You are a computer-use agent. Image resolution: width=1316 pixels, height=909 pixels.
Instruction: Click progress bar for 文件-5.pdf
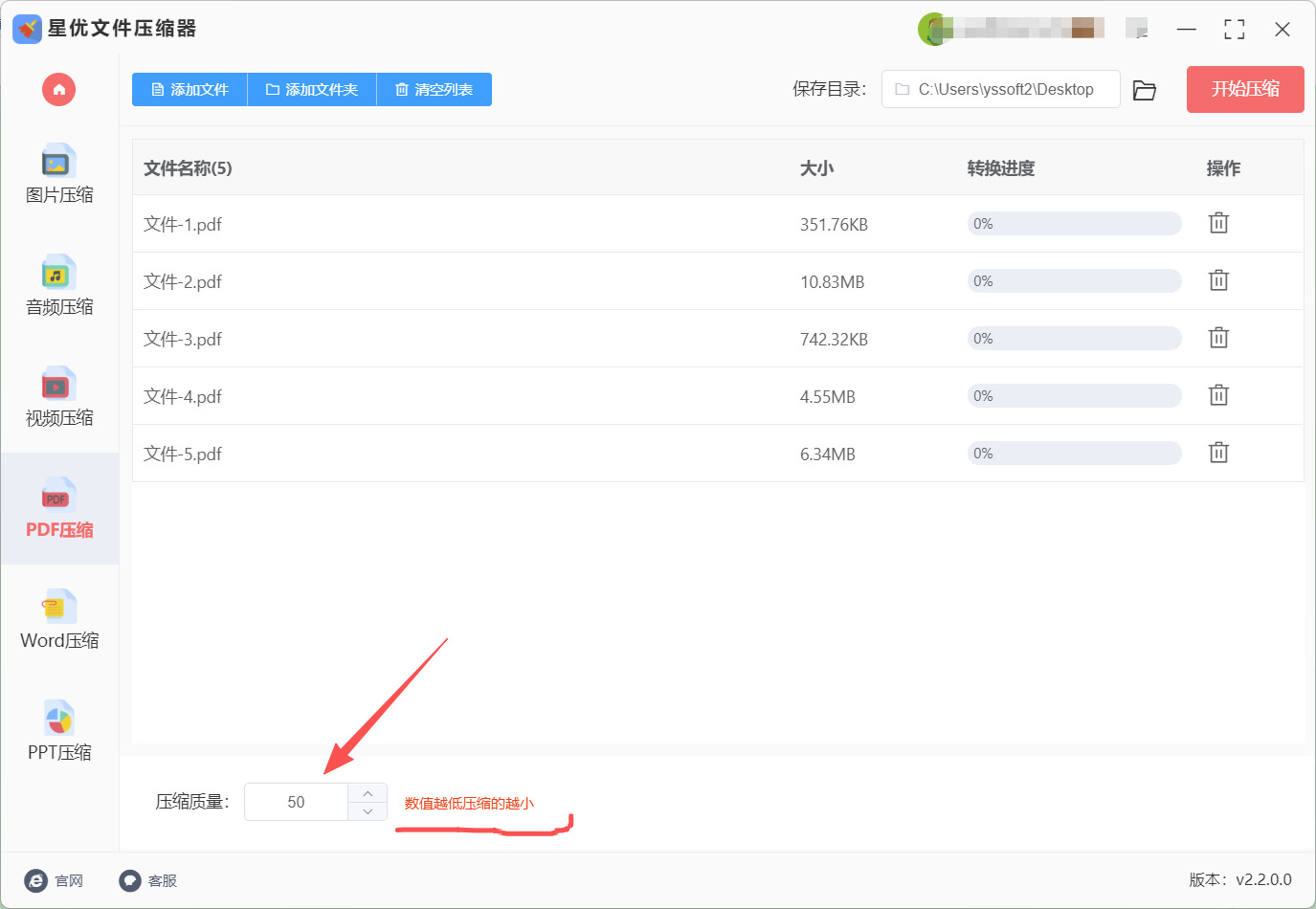1074,454
